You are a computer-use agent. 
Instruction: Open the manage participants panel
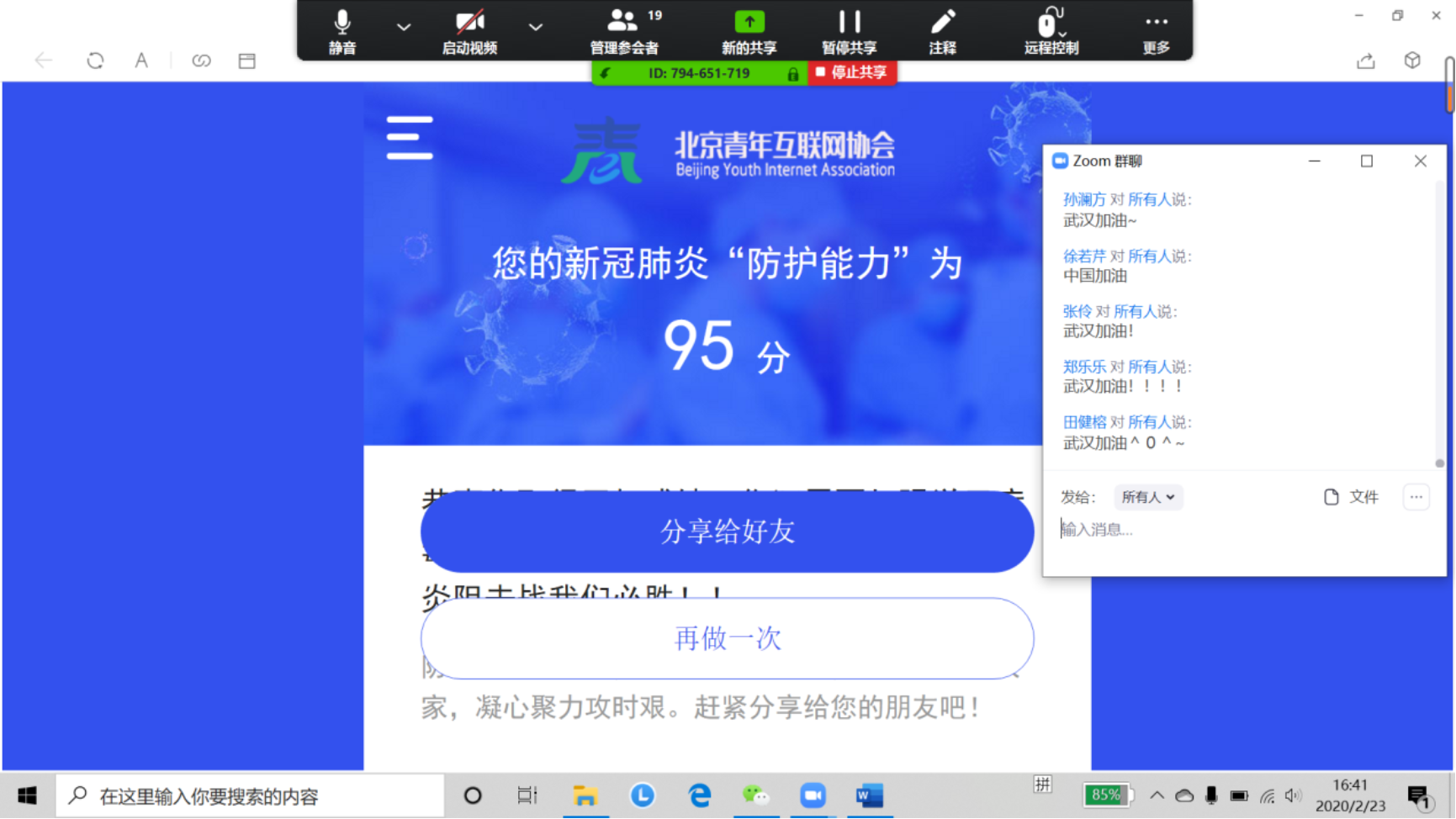624,30
